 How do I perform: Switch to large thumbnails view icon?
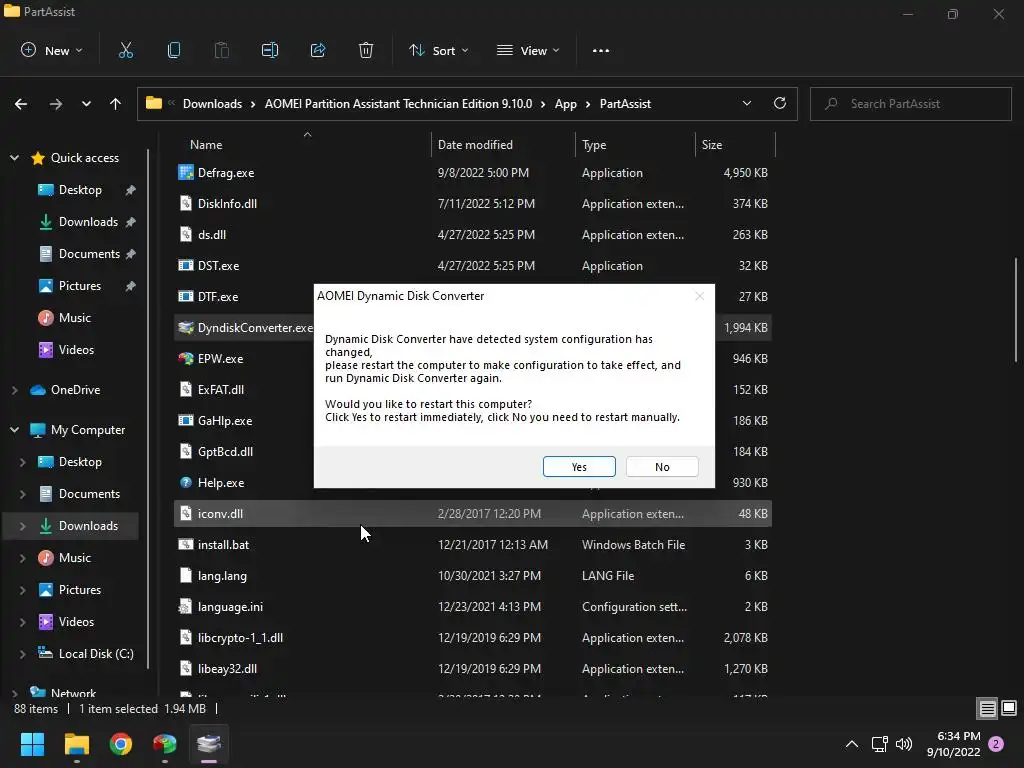click(x=1009, y=709)
